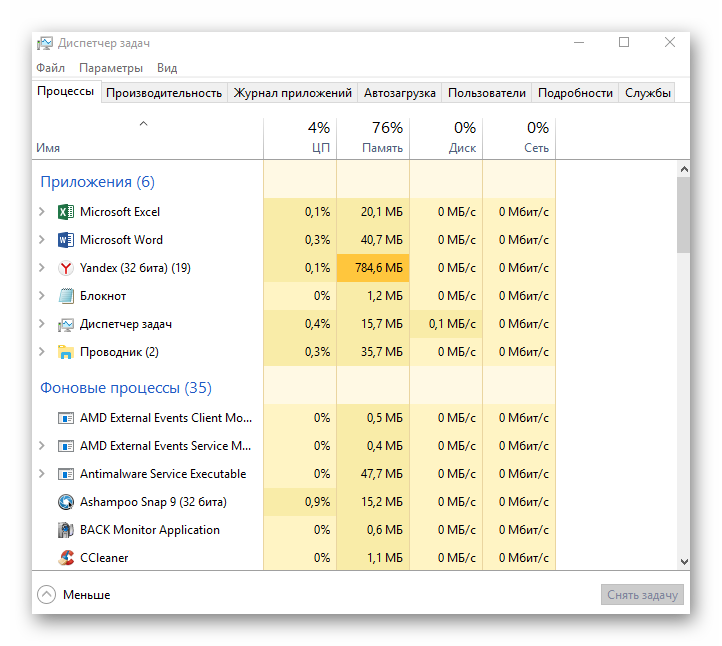Click the CCleaner icon
This screenshot has height=646, width=722.
click(x=65, y=558)
